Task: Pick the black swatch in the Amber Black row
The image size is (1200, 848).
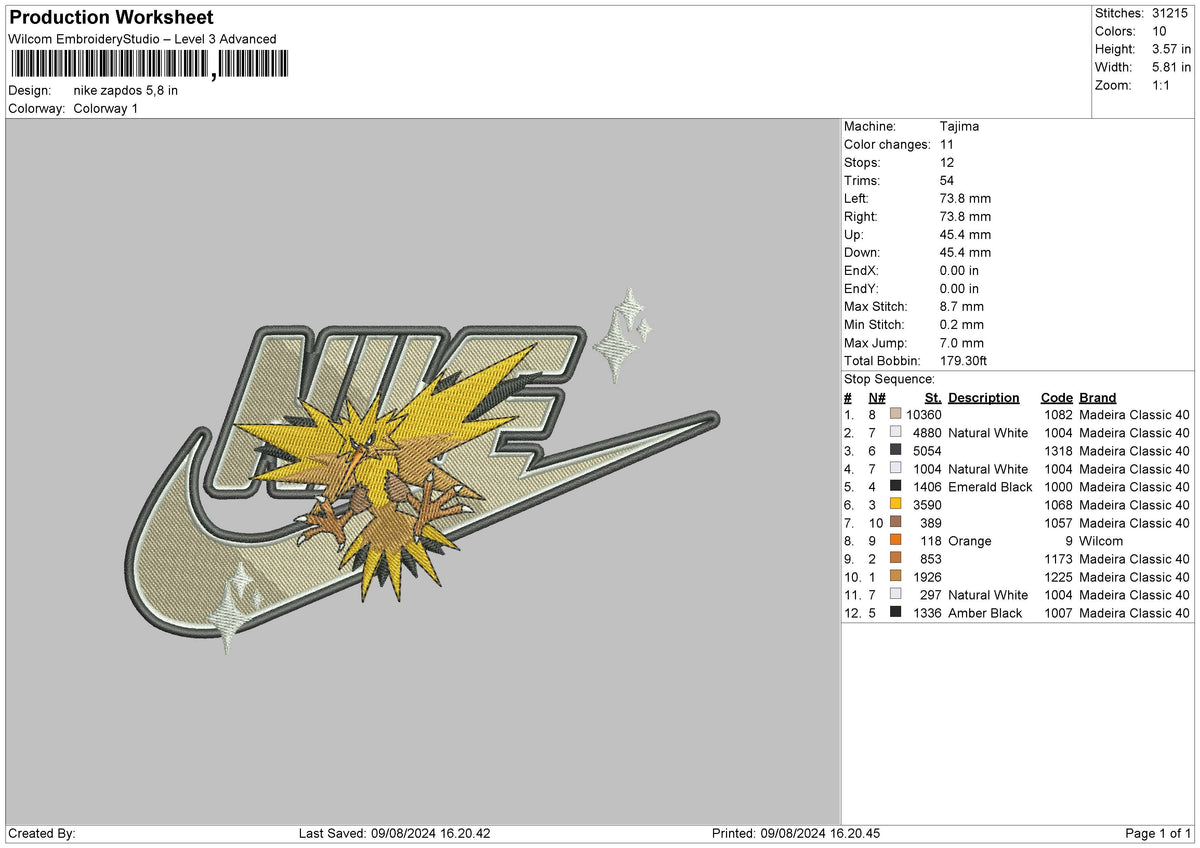Action: [895, 613]
